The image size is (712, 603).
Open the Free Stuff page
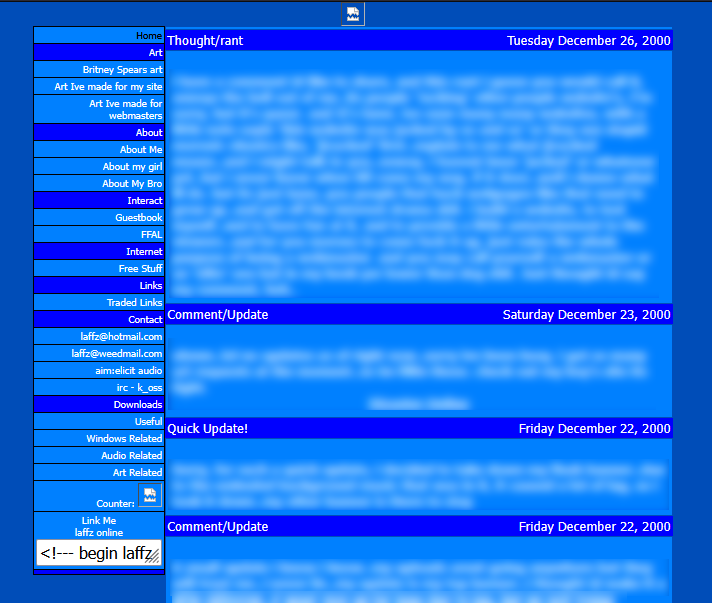coord(140,269)
